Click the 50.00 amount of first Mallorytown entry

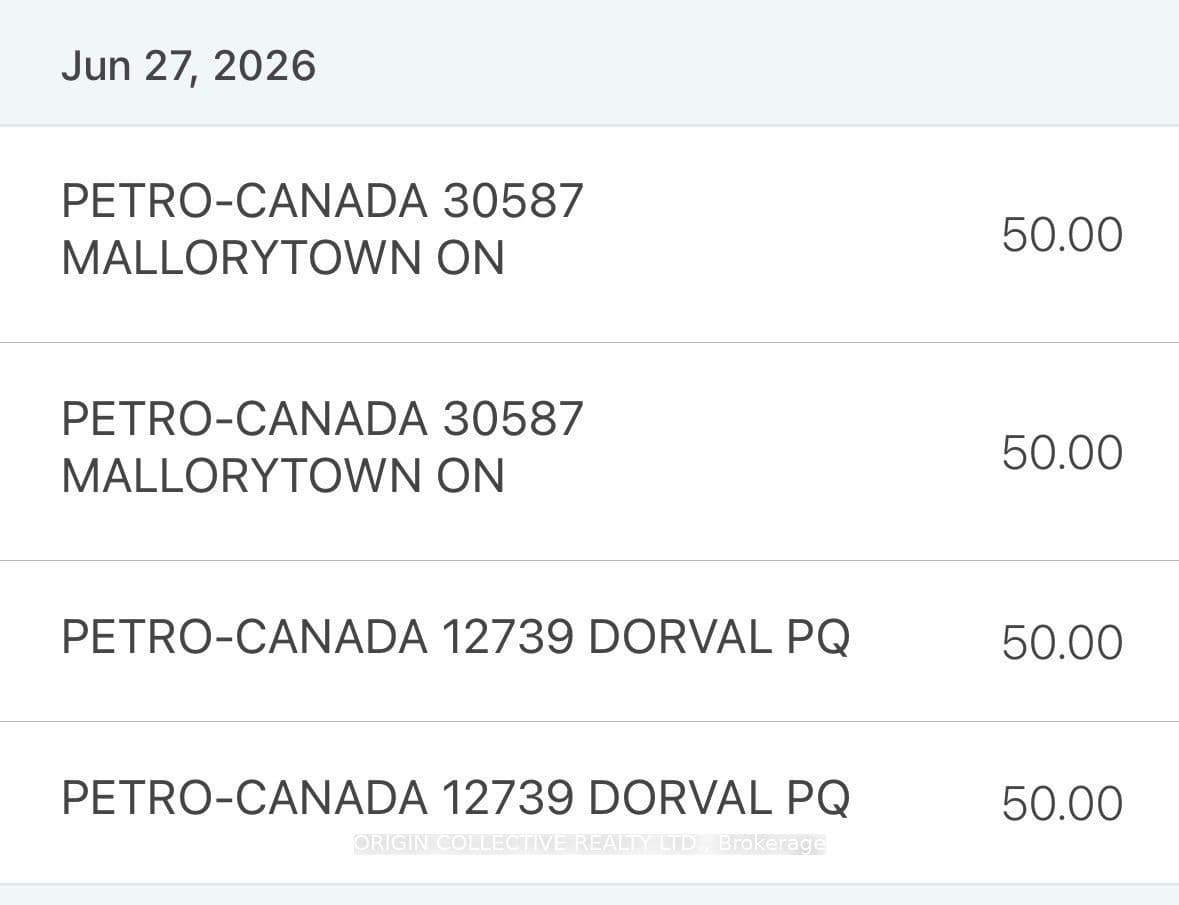1062,235
